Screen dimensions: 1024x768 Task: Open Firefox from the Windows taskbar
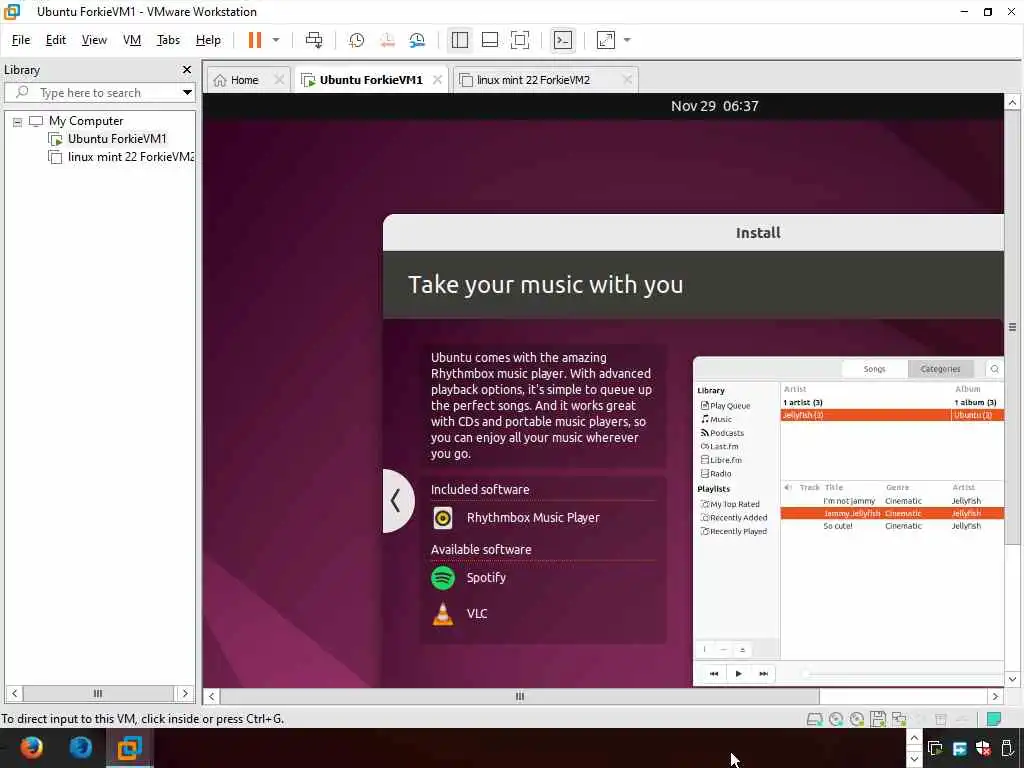coord(30,748)
